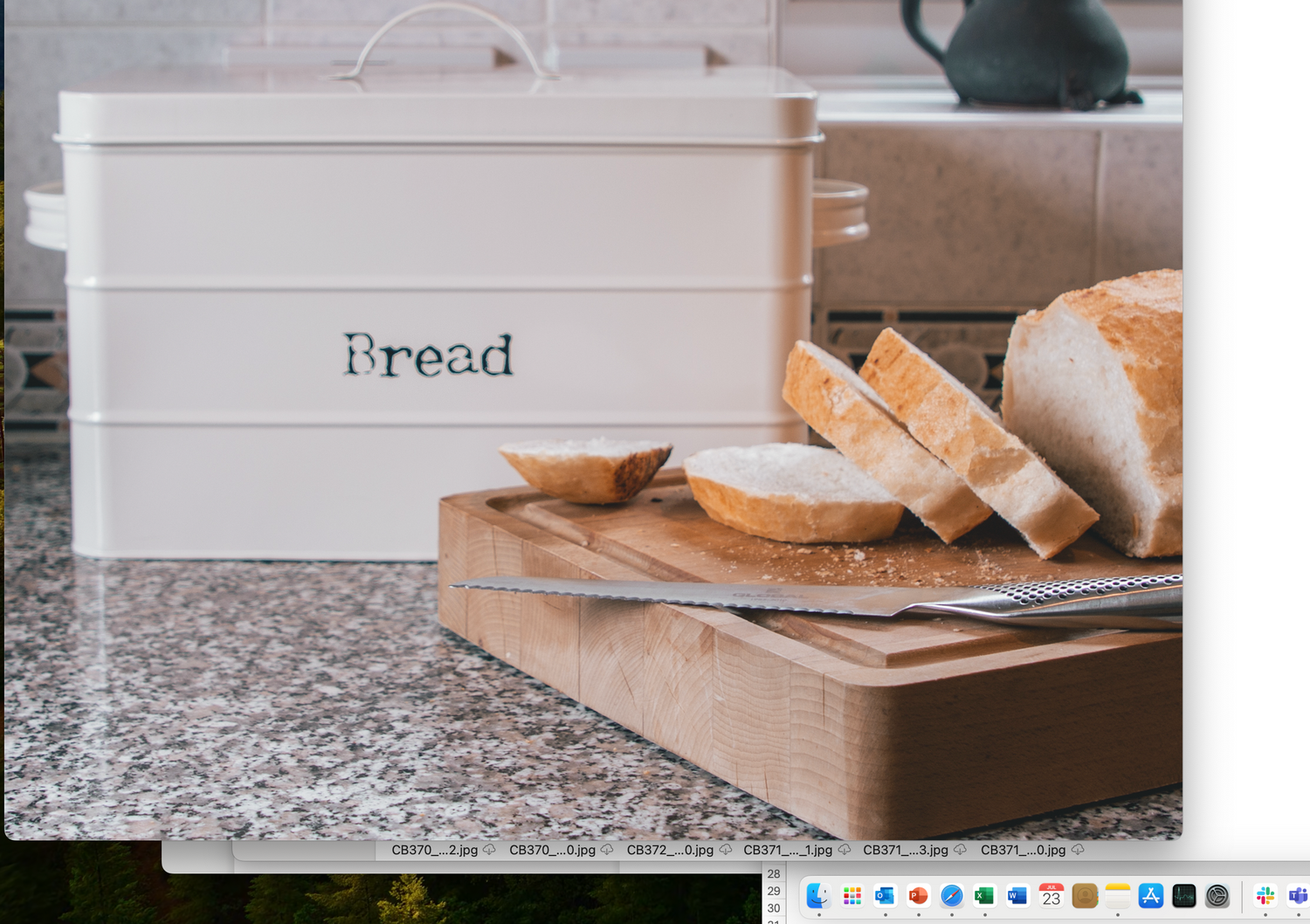1310x924 pixels.
Task: Launch Safari browser from dock
Action: click(951, 896)
